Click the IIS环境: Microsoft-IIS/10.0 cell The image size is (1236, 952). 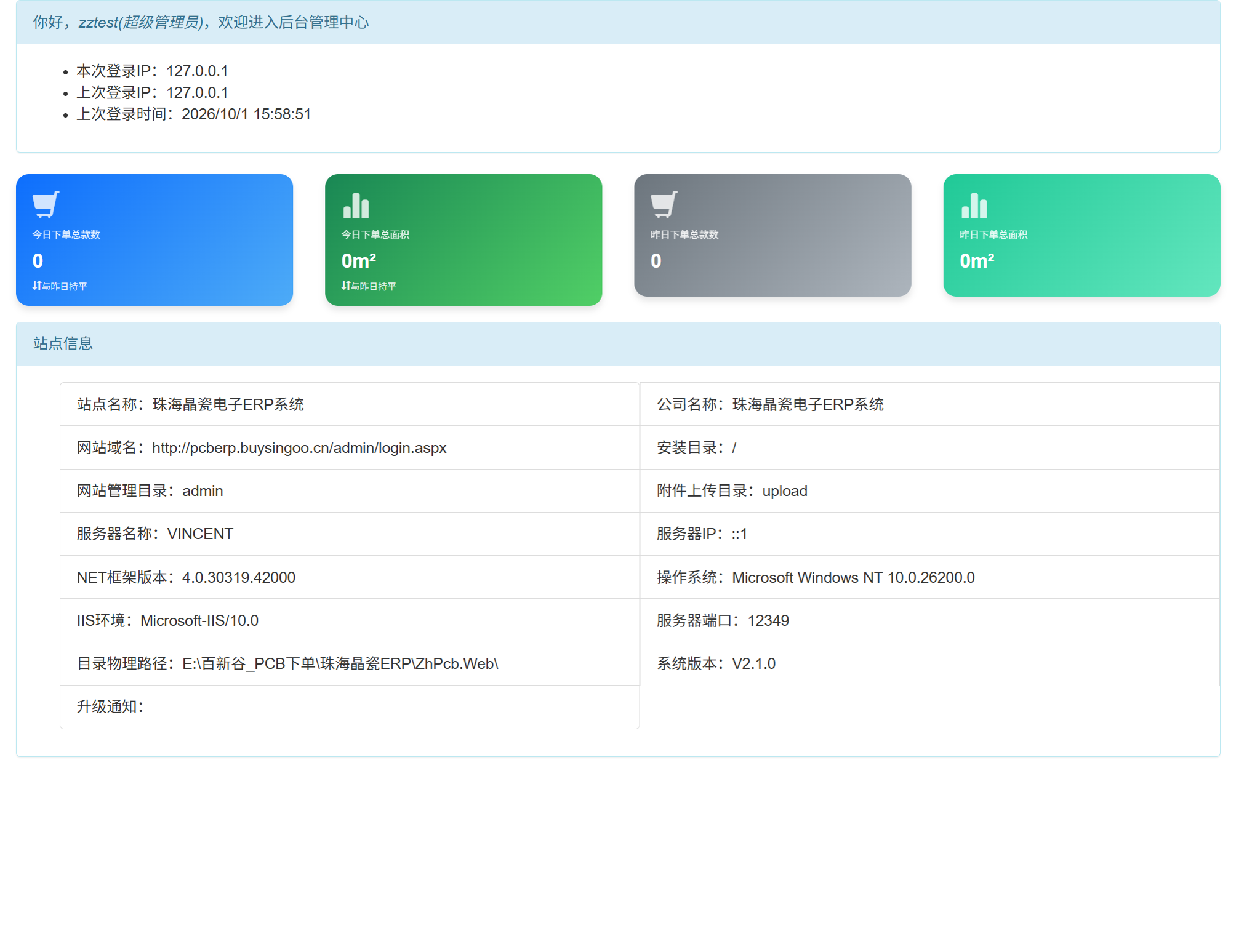(350, 620)
